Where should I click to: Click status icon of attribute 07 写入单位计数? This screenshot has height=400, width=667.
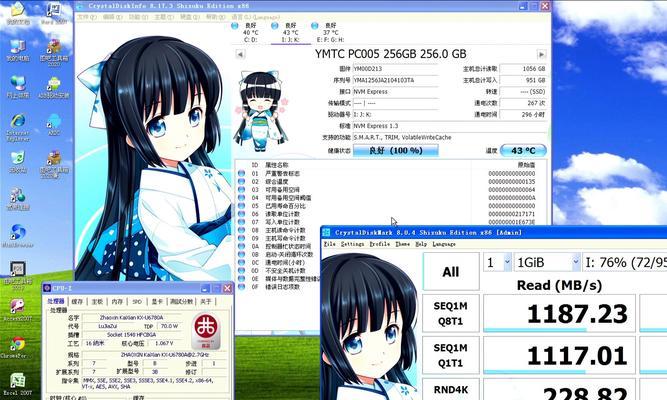coord(242,222)
